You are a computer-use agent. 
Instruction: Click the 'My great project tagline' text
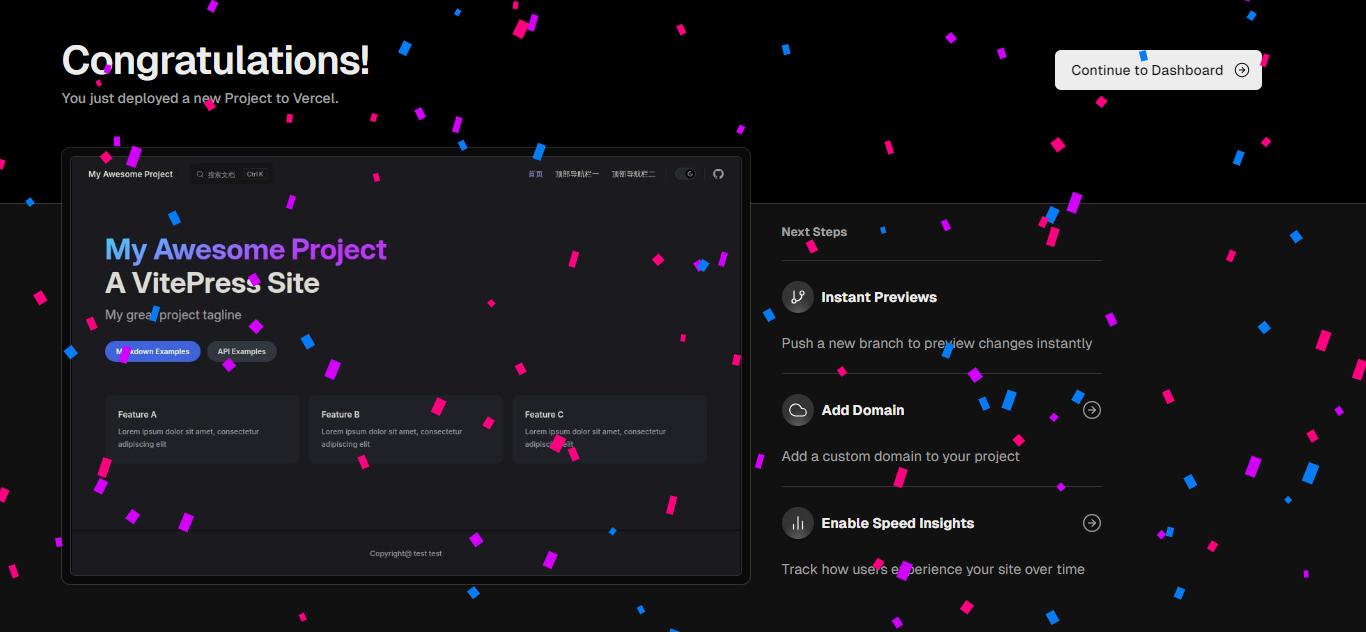(x=173, y=315)
